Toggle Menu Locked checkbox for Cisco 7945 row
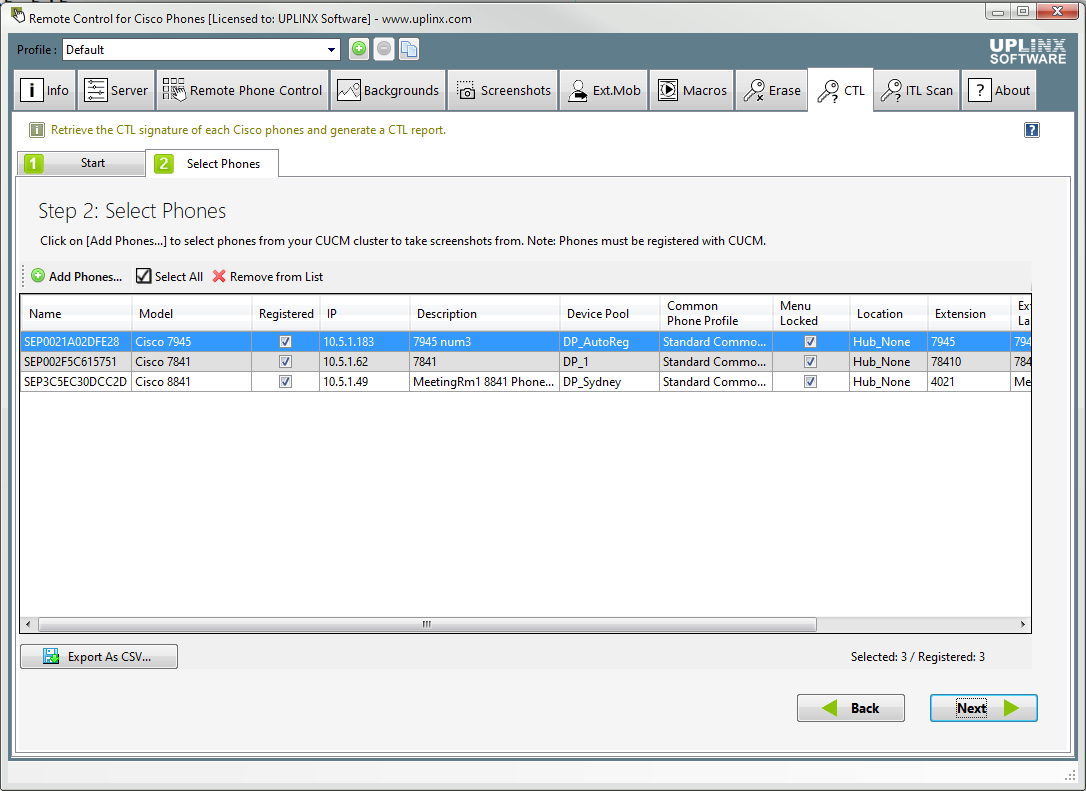This screenshot has height=791, width=1086. click(810, 341)
